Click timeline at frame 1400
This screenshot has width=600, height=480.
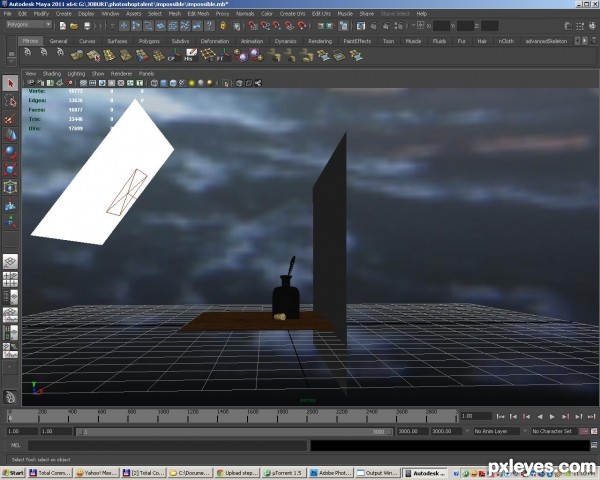coord(218,416)
